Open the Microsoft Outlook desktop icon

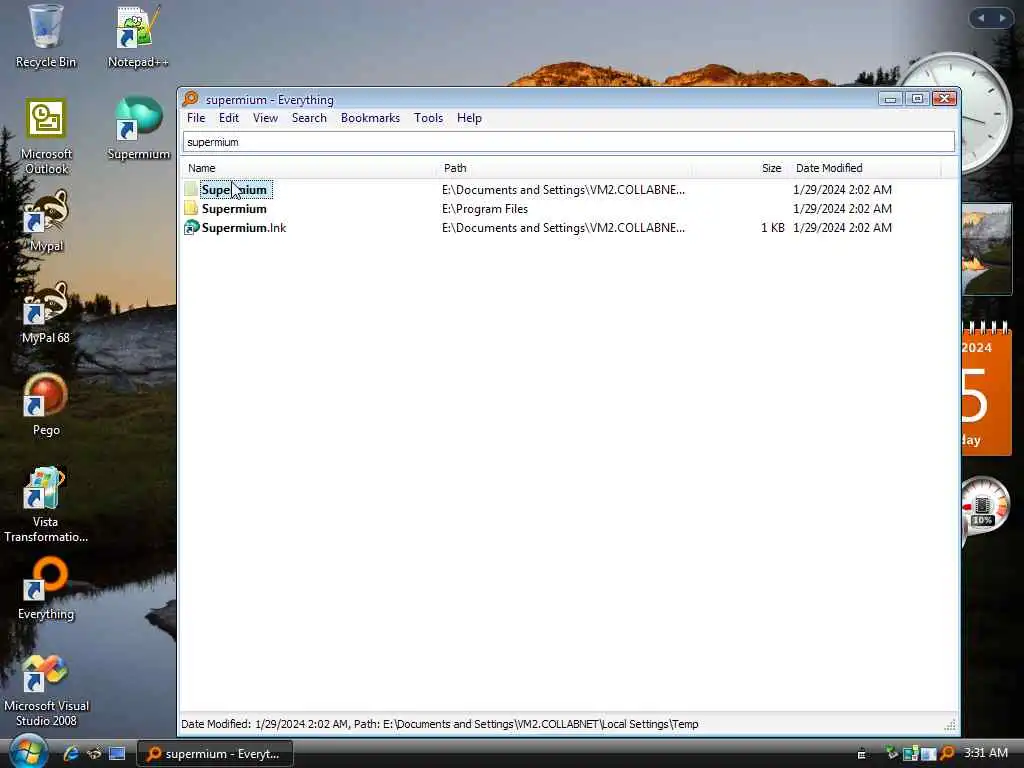(46, 136)
